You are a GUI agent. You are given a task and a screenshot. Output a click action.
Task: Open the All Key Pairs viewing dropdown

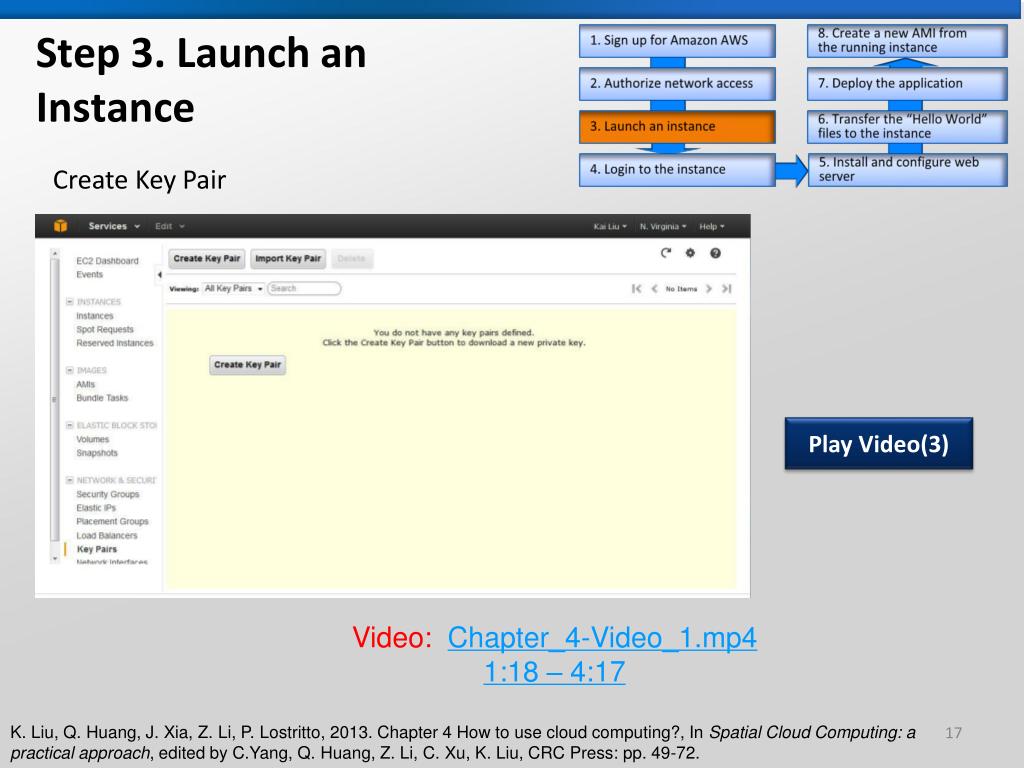coord(233,288)
